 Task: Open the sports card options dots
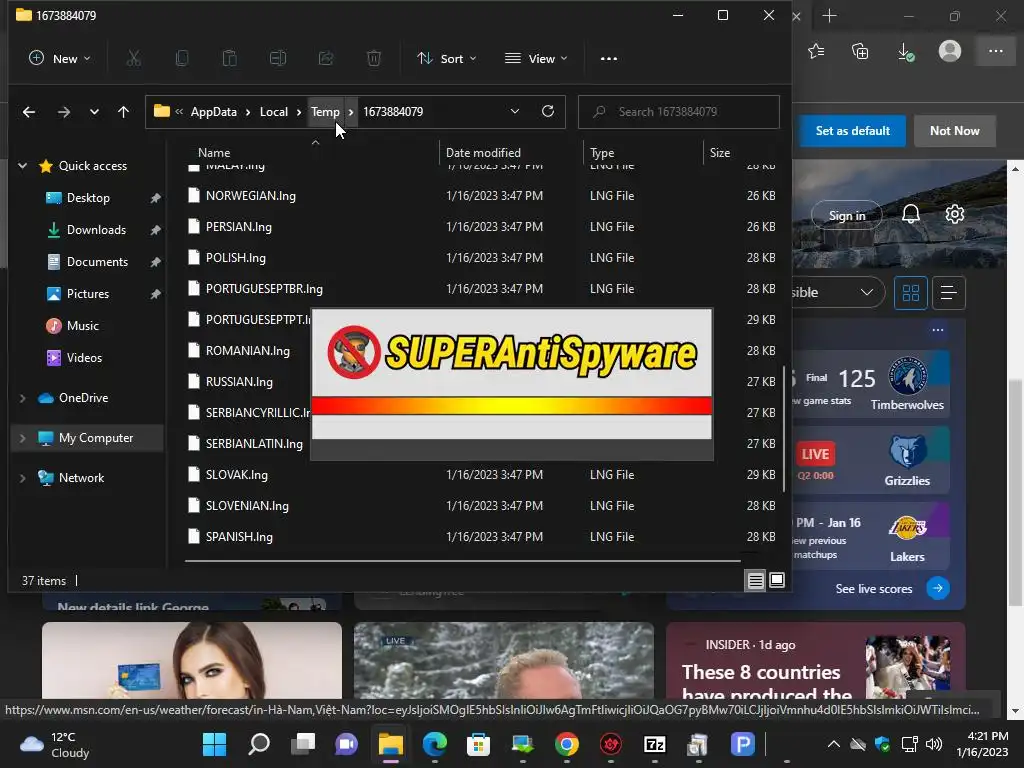(x=938, y=330)
